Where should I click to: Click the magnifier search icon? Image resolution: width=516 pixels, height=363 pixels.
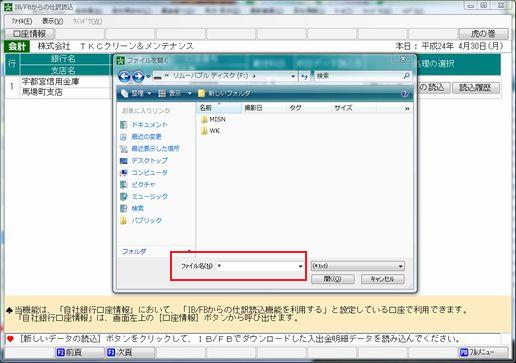pyautogui.click(x=407, y=76)
